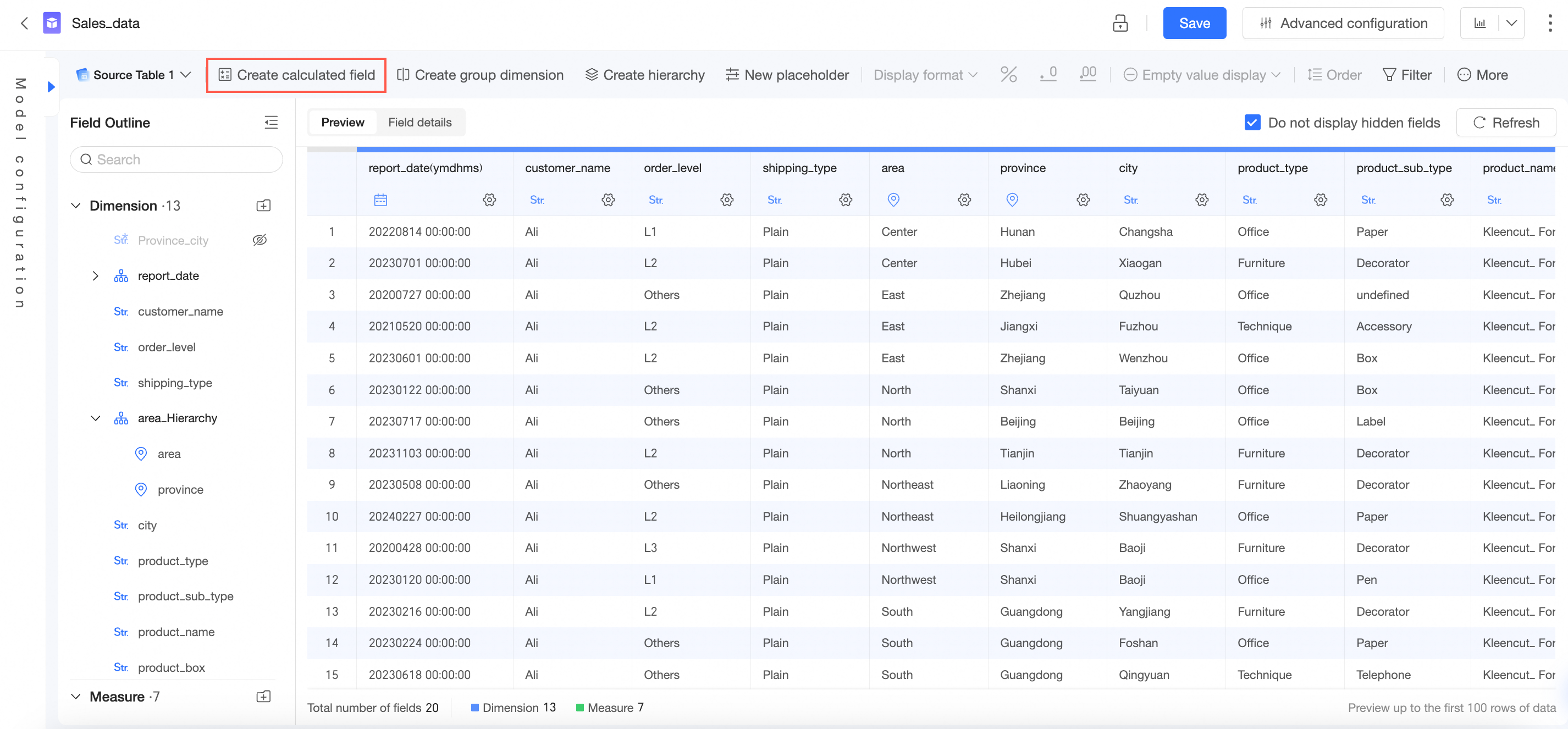Viewport: 1568px width, 729px height.
Task: Click the lock icon near Save
Action: click(1120, 23)
